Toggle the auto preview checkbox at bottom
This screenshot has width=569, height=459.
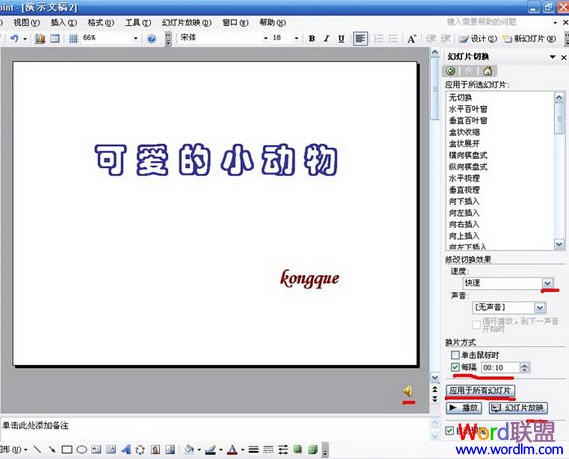(449, 431)
